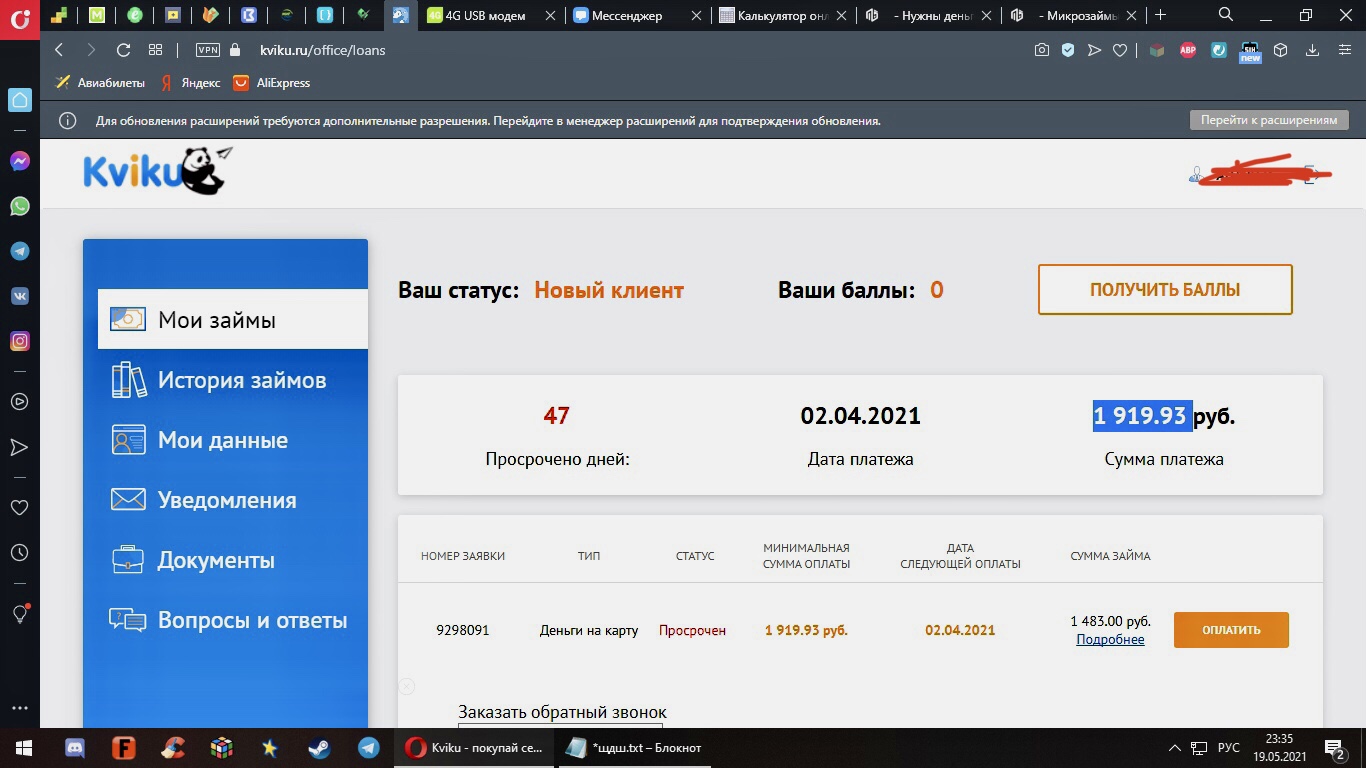
Task: Switch to the Мессенджер browser tab
Action: click(x=636, y=15)
